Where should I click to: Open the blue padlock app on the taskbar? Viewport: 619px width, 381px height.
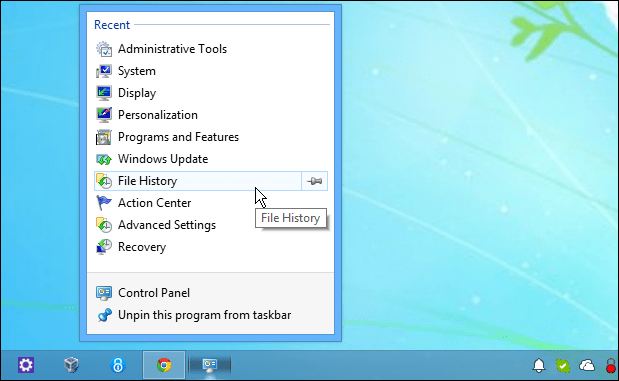pyautogui.click(x=118, y=365)
